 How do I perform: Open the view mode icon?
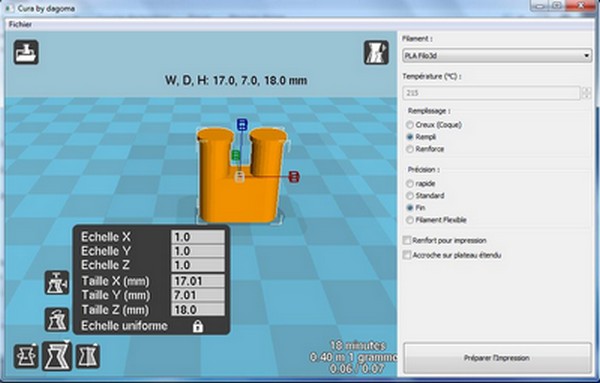coord(376,52)
